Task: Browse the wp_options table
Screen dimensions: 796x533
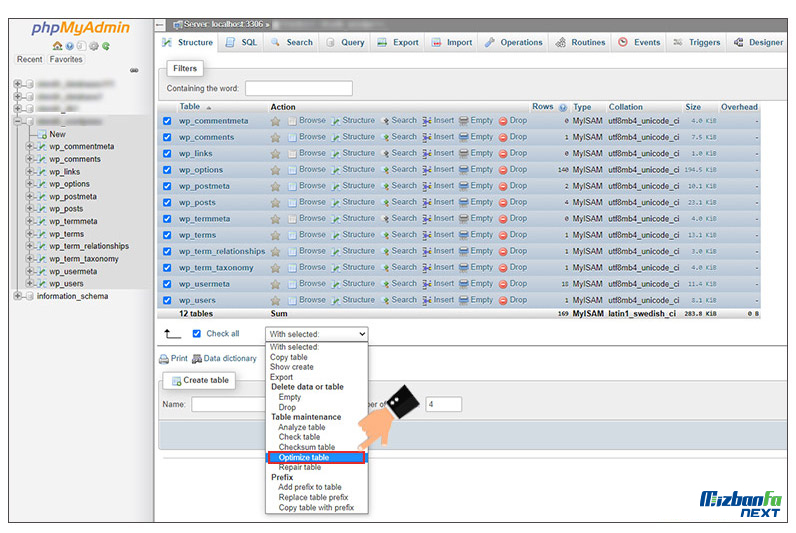Action: click(x=307, y=170)
